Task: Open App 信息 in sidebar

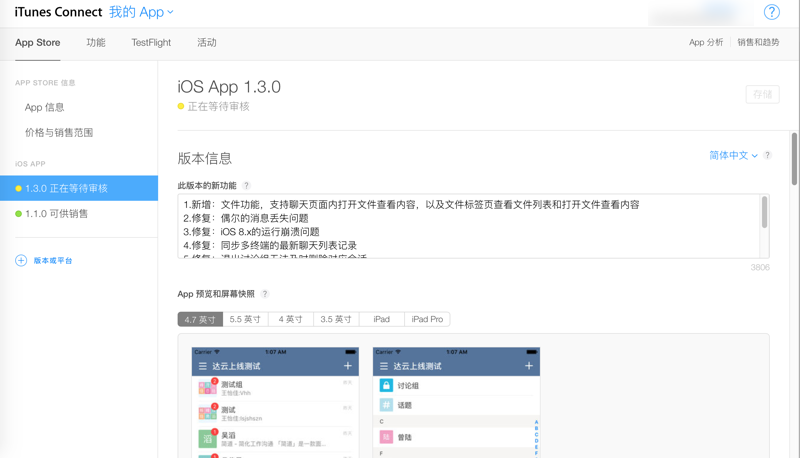Action: 44,108
